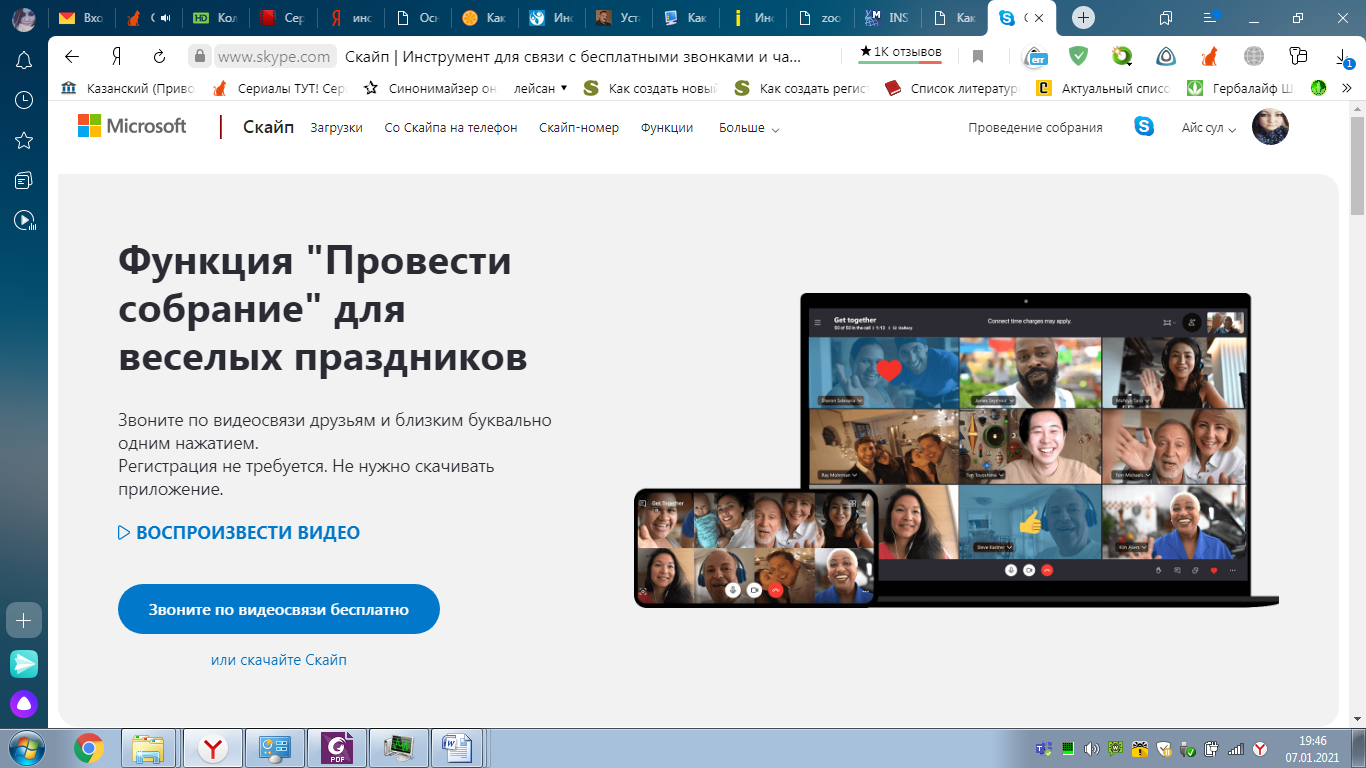This screenshot has height=768, width=1366.
Task: Click the или скачайте Скайп link
Action: click(x=279, y=660)
